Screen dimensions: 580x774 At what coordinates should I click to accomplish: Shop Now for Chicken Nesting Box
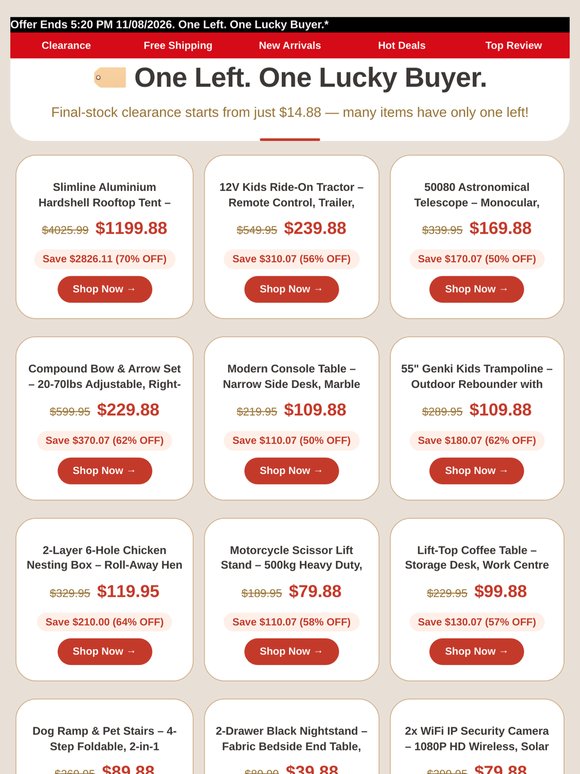pos(105,652)
